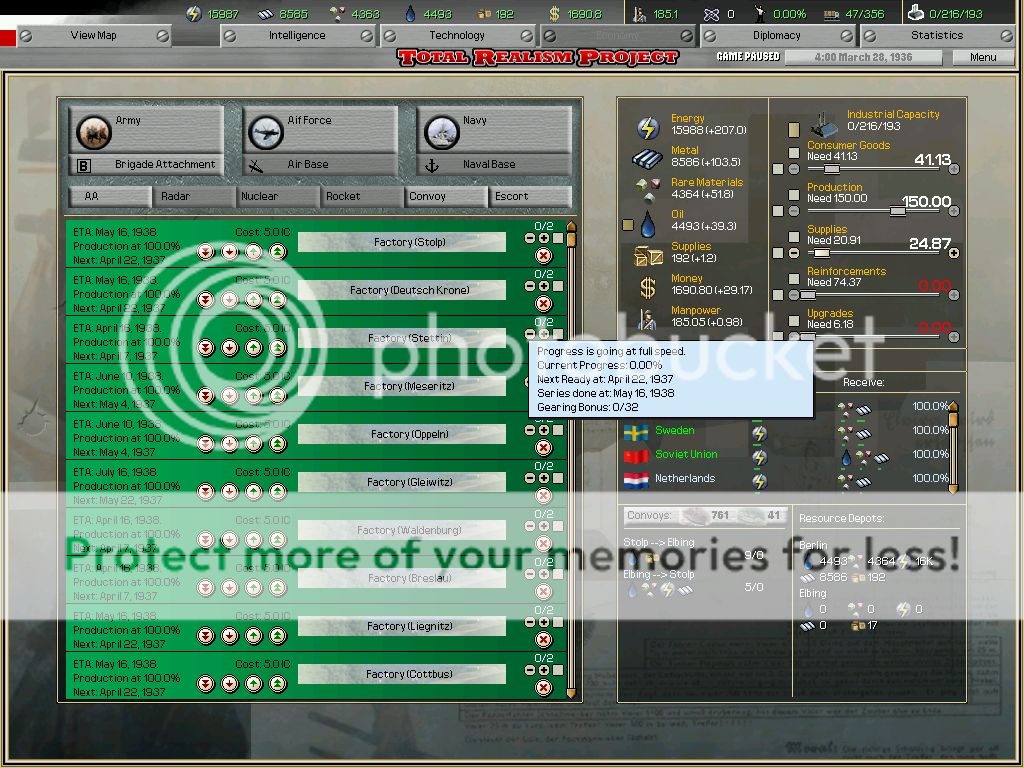
Task: Move Factory (Cottbus) to top of queue
Action: pyautogui.click(x=278, y=683)
